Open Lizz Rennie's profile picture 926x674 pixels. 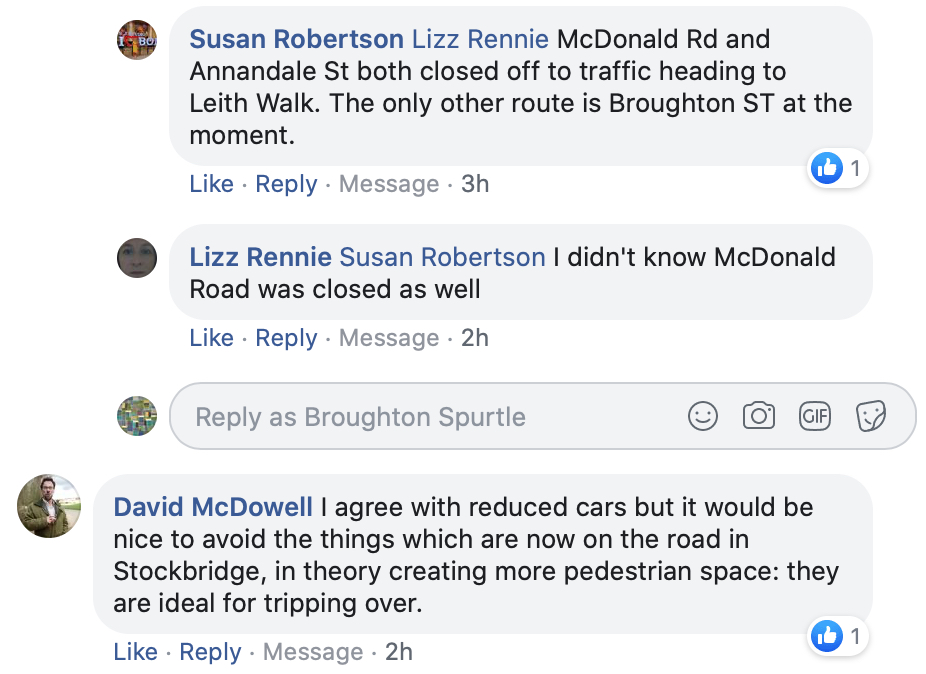pyautogui.click(x=137, y=258)
